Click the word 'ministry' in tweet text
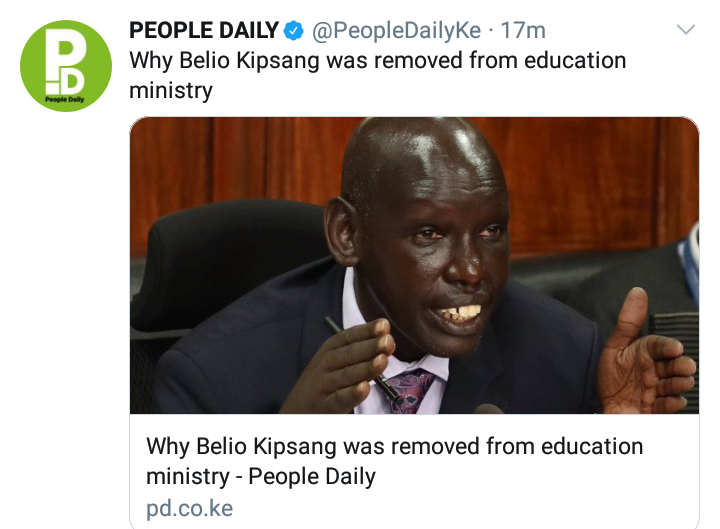This screenshot has width=720, height=529. [x=171, y=90]
